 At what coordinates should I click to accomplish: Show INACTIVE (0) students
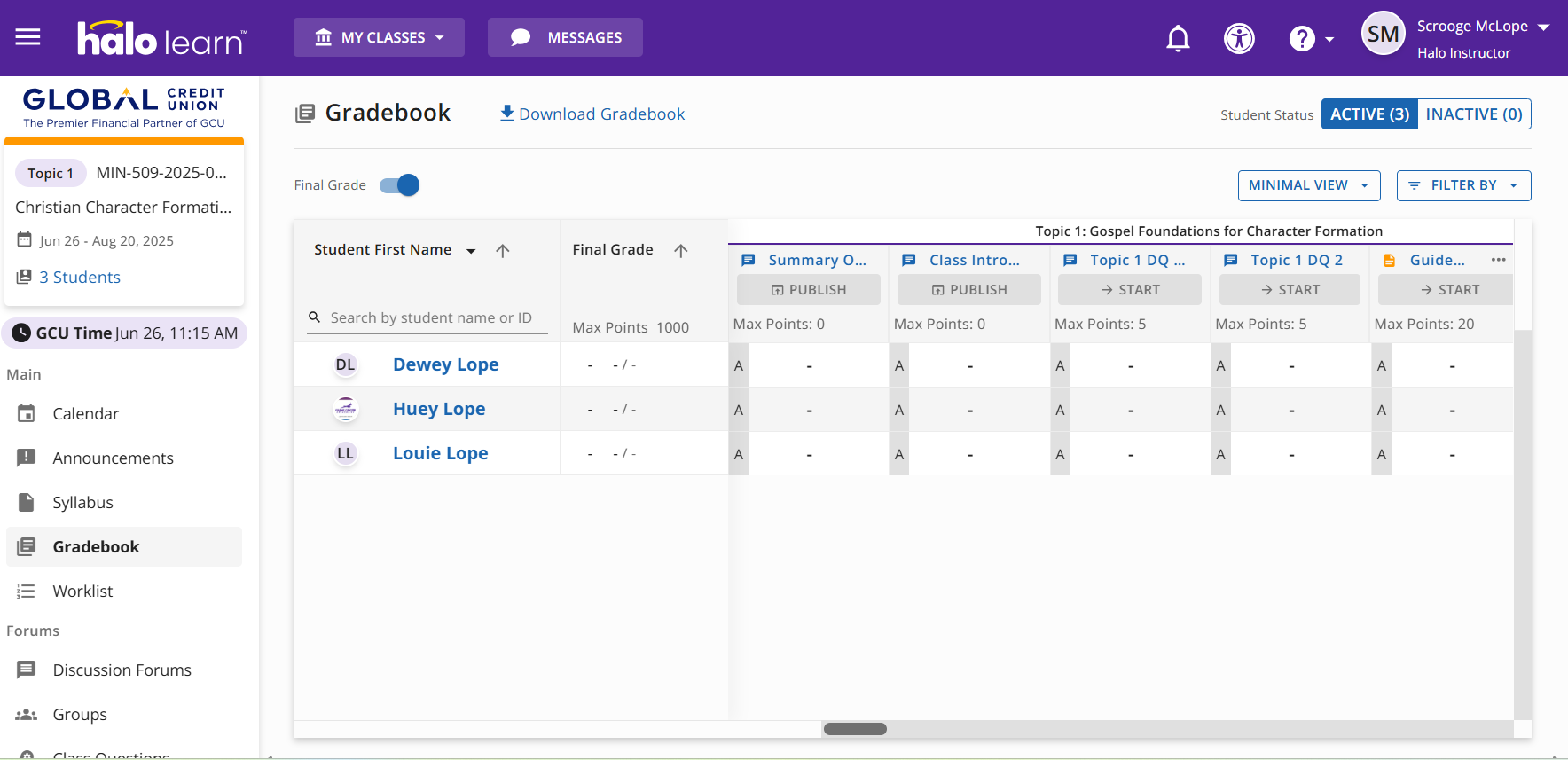pos(1473,114)
